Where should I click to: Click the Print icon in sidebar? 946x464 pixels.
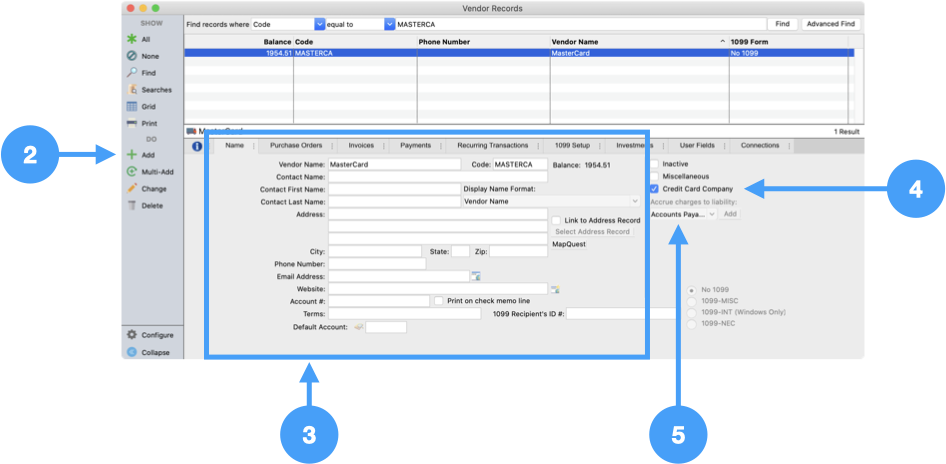pos(132,123)
